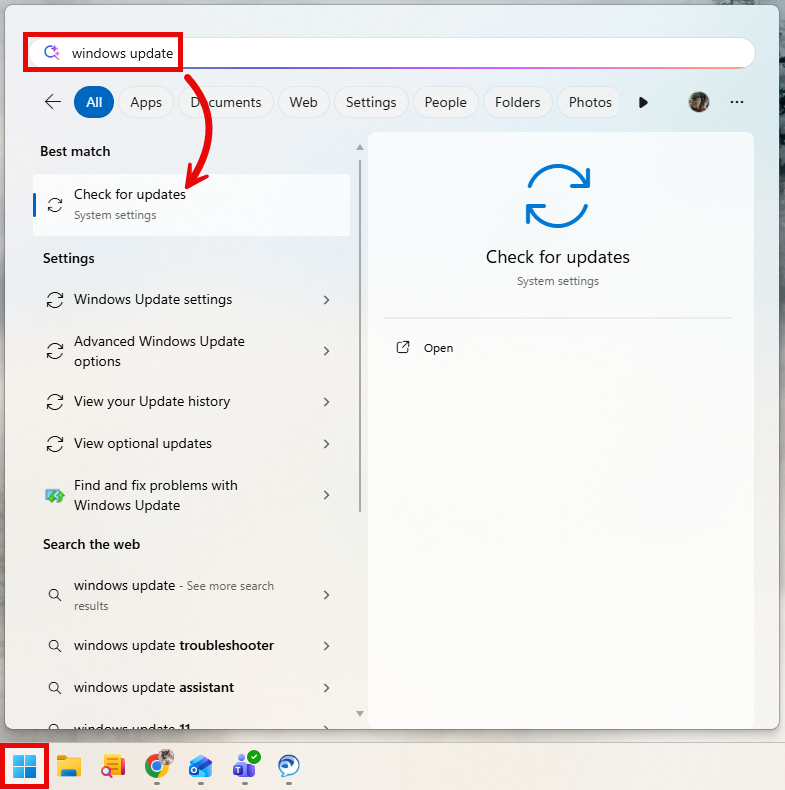
Task: Click the user profile picture icon
Action: pos(699,102)
